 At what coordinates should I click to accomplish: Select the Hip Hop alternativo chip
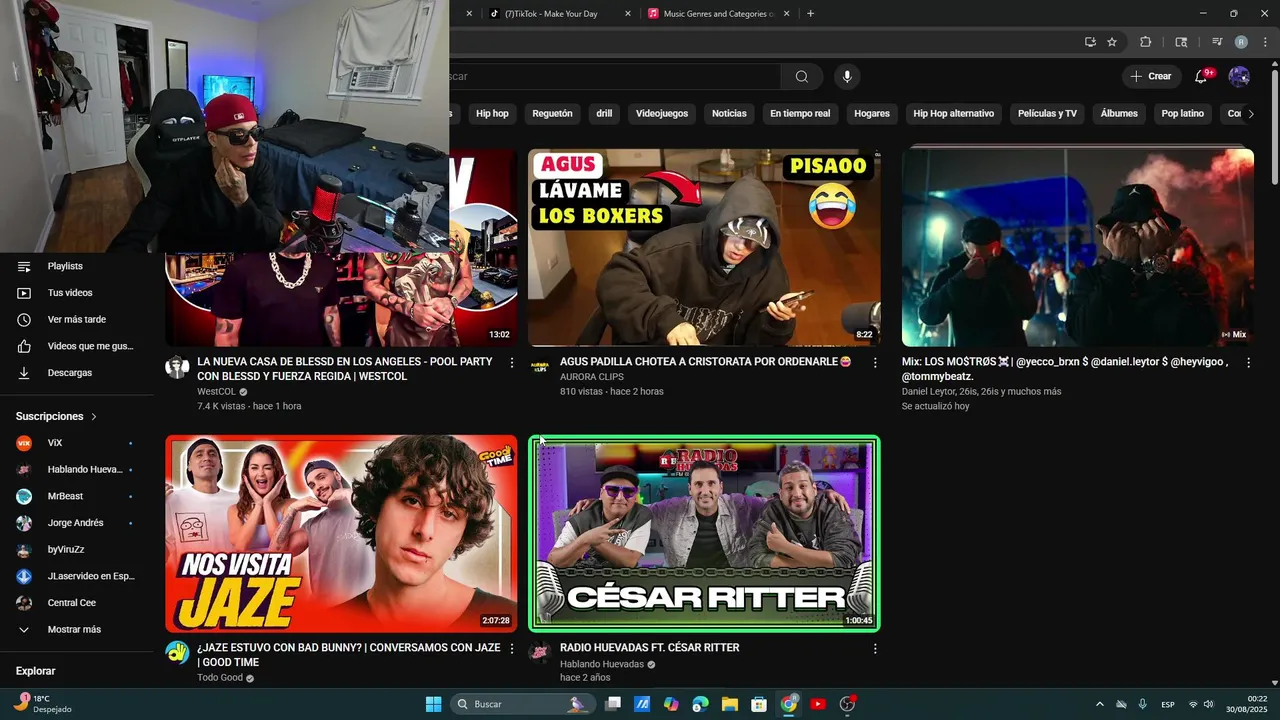tap(954, 114)
